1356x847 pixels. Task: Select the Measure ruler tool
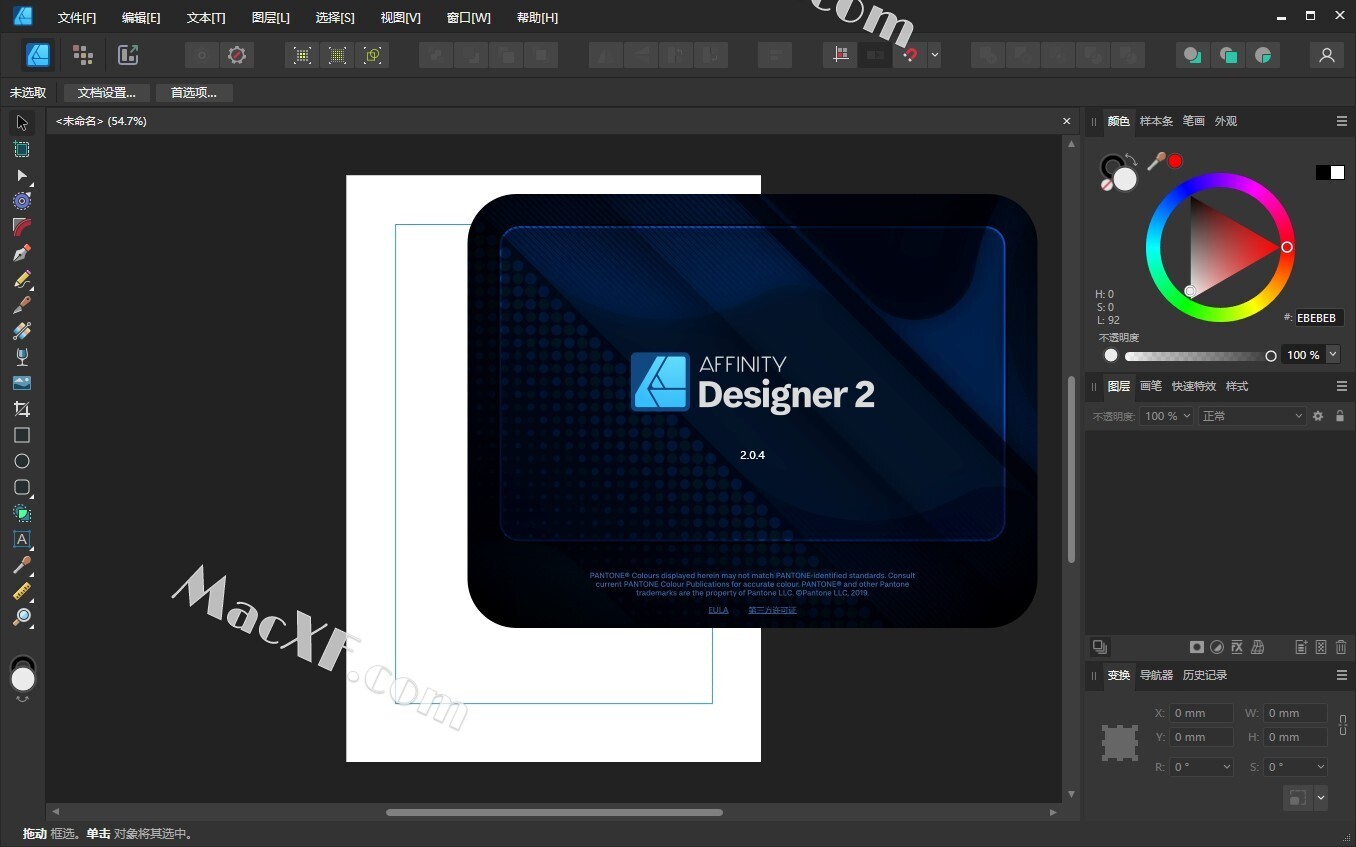click(x=22, y=591)
